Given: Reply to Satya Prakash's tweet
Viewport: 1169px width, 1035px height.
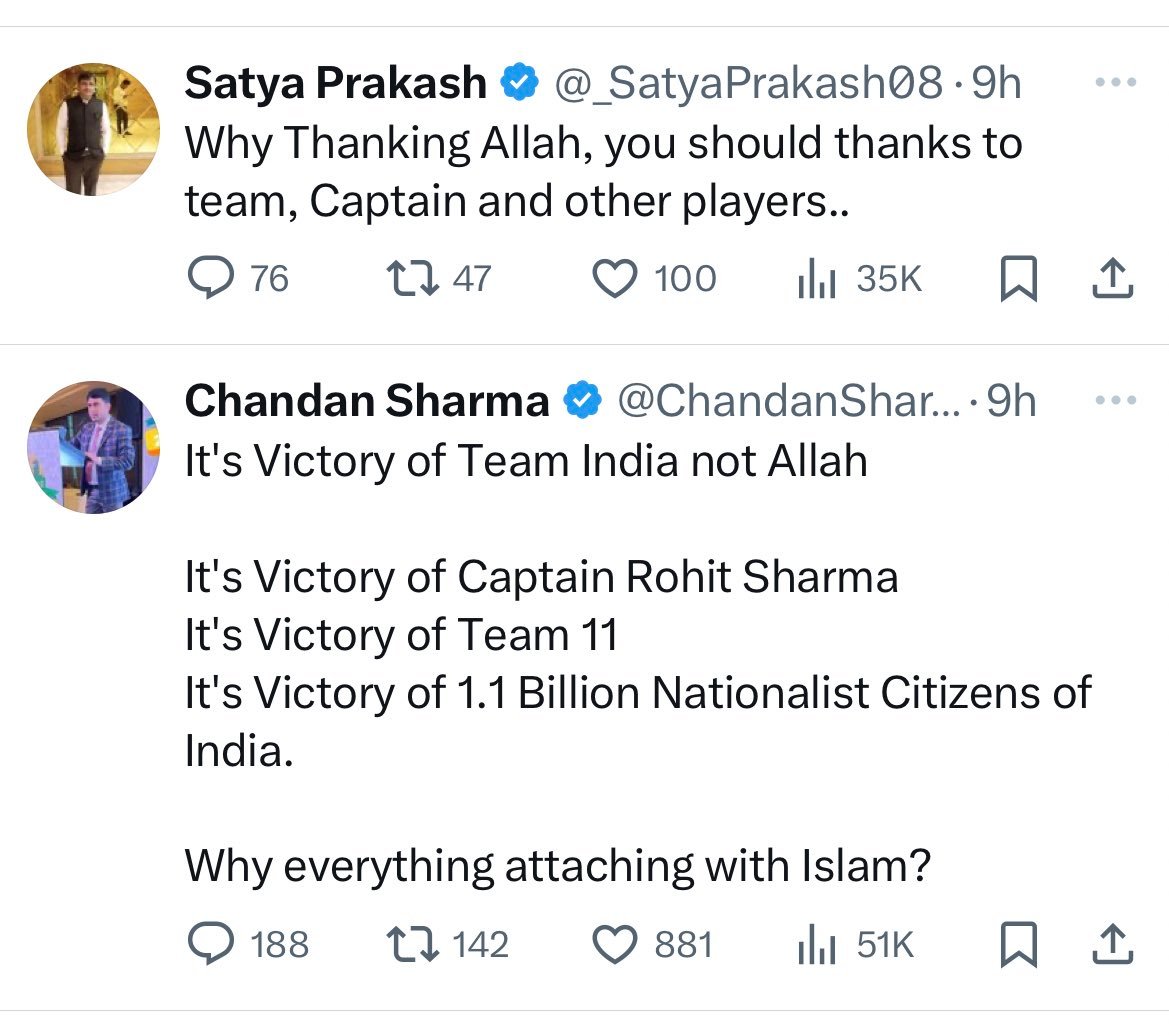Looking at the screenshot, I should point(209,278).
